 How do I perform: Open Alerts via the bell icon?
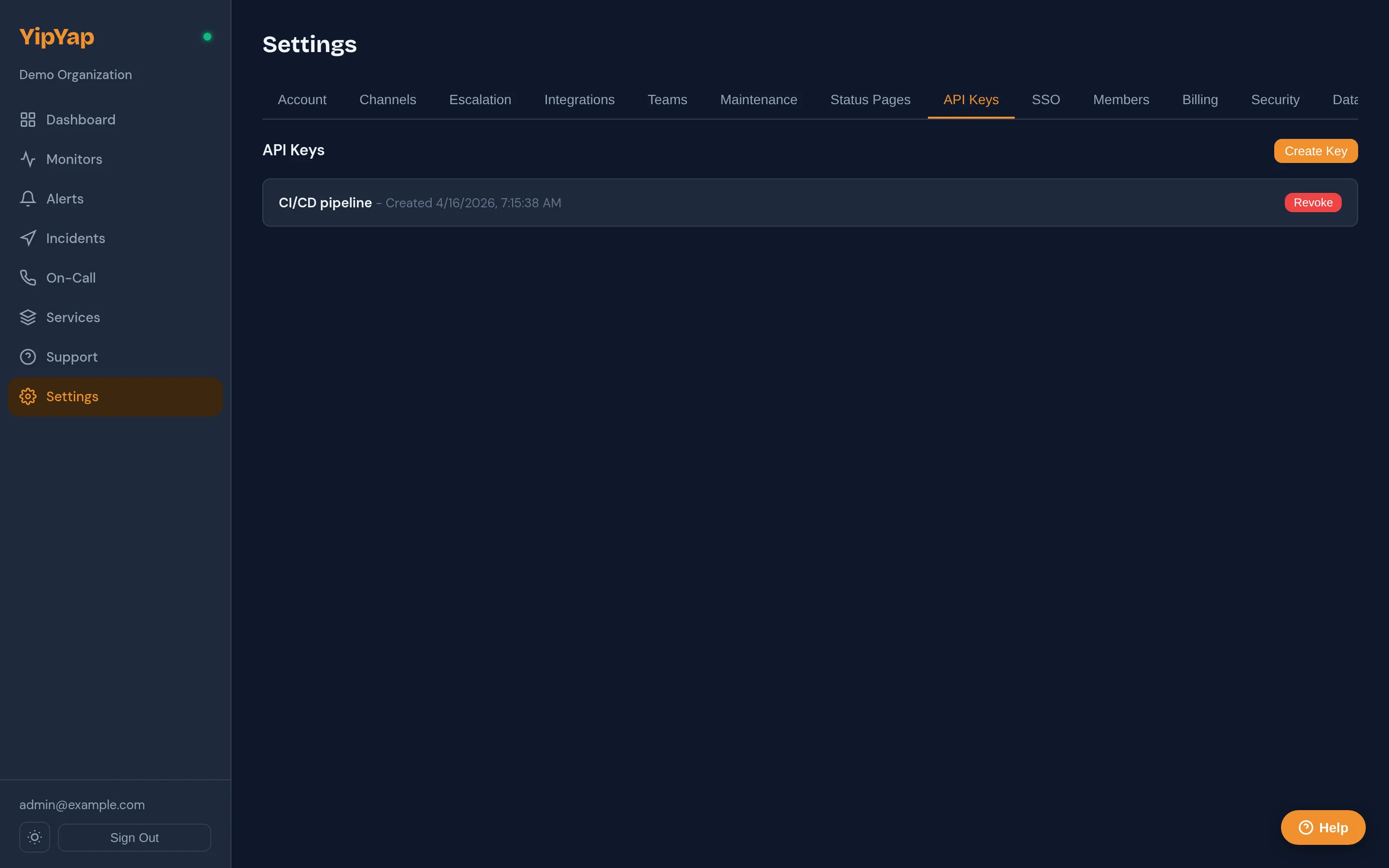point(27,198)
